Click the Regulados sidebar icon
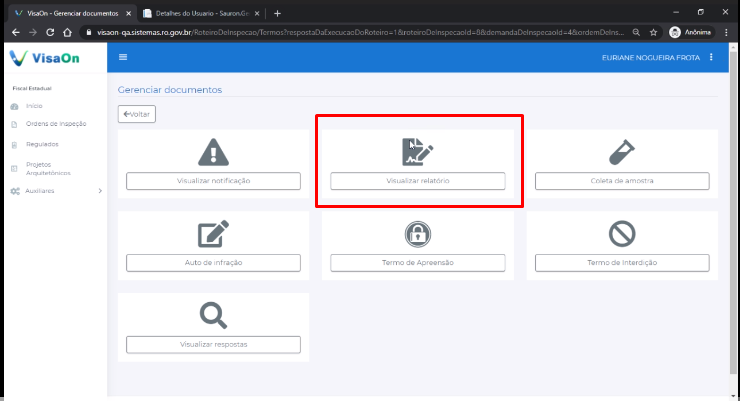Viewport: 740px width, 401px height. pyautogui.click(x=15, y=145)
